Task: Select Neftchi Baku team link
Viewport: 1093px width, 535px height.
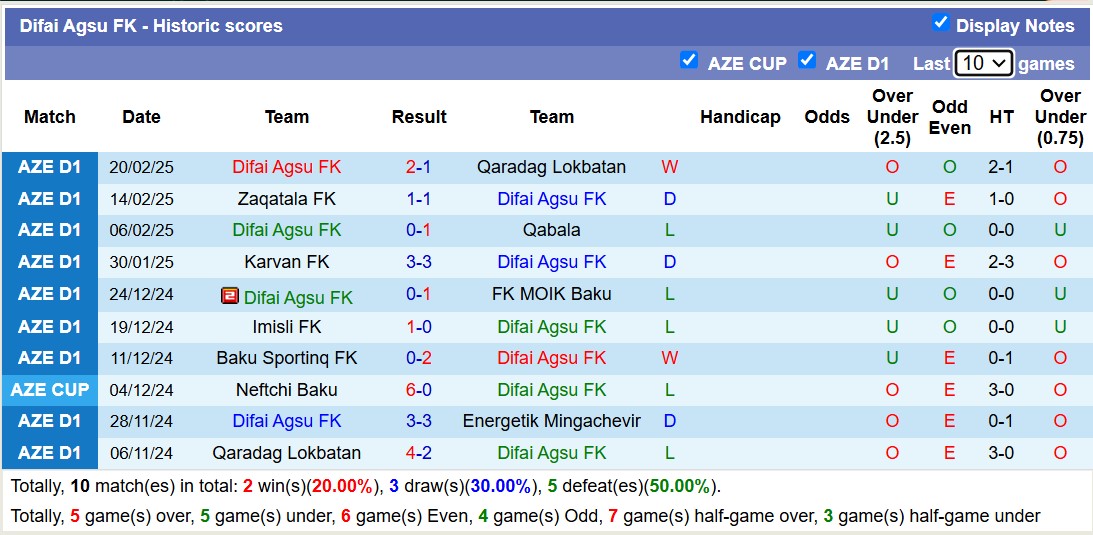Action: click(287, 390)
